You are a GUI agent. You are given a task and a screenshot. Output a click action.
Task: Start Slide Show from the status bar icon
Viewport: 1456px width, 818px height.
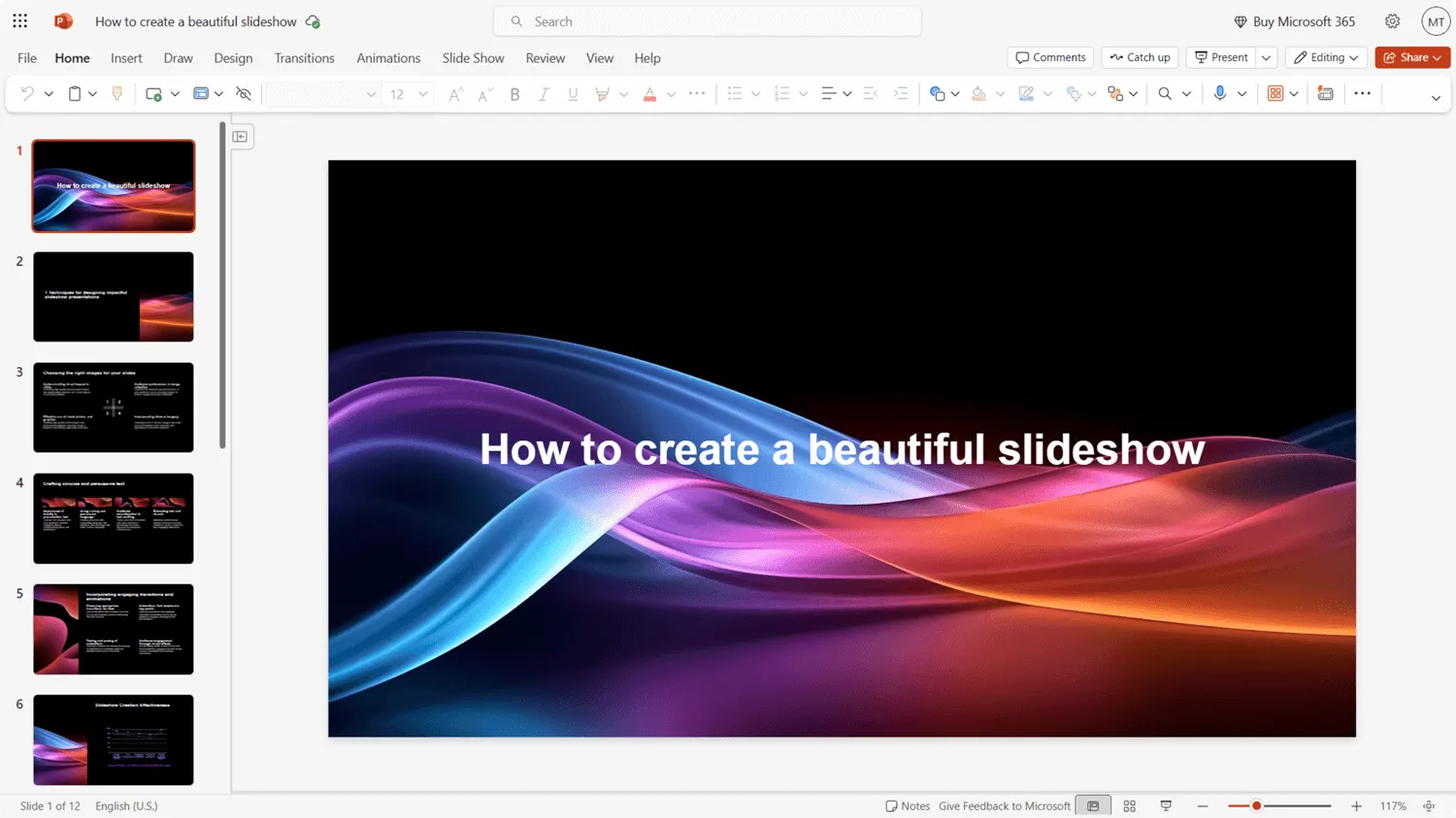coord(1165,805)
